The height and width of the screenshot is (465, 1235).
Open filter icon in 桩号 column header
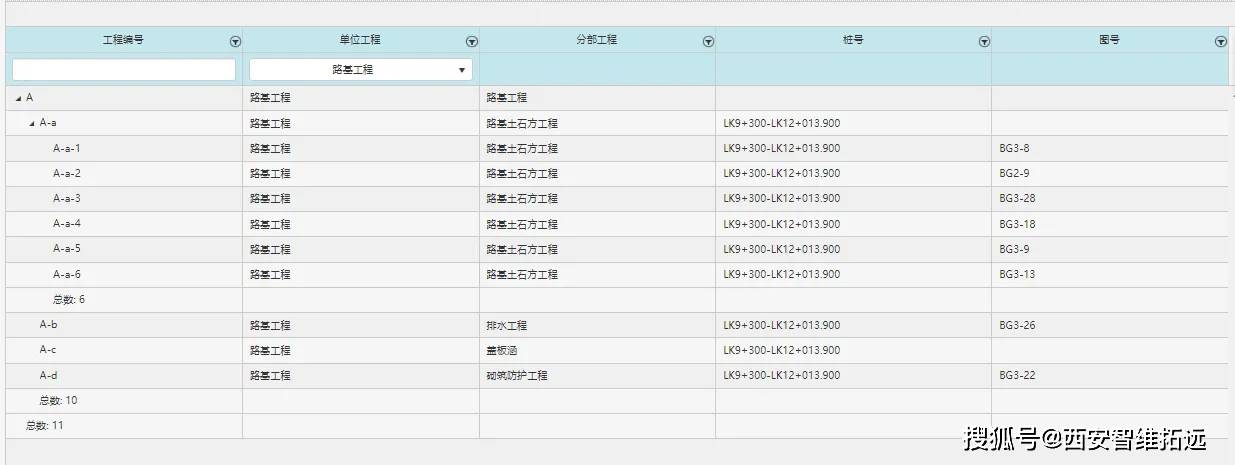click(x=984, y=42)
